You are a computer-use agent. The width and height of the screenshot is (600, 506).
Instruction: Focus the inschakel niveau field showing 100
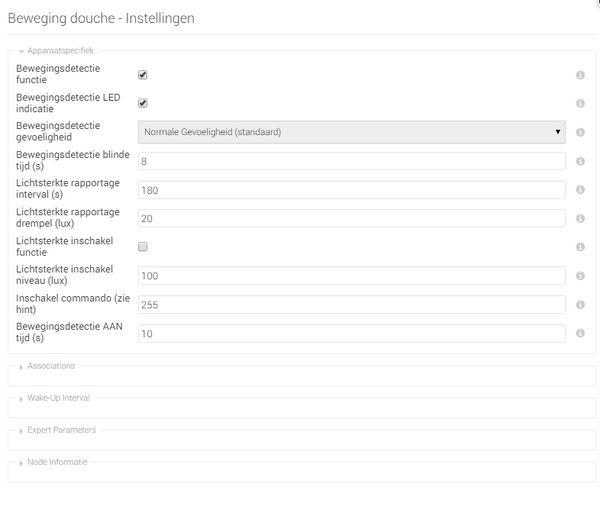(x=352, y=276)
